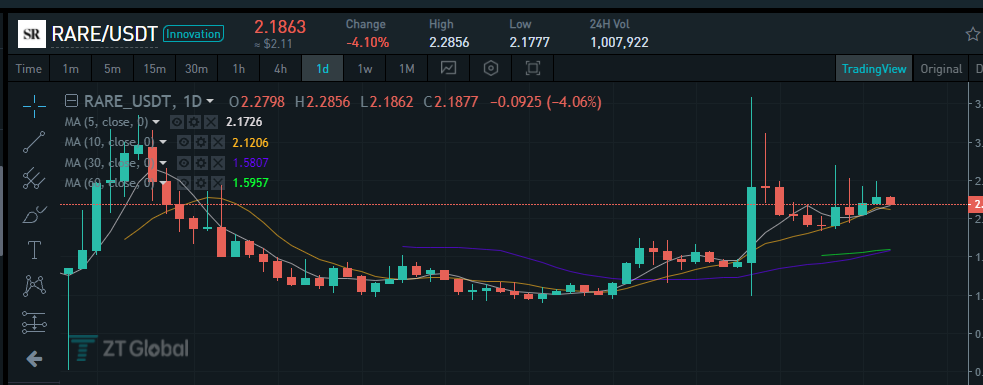983x385 pixels.
Task: Remove the MA 30 indicator
Action: coord(218,163)
